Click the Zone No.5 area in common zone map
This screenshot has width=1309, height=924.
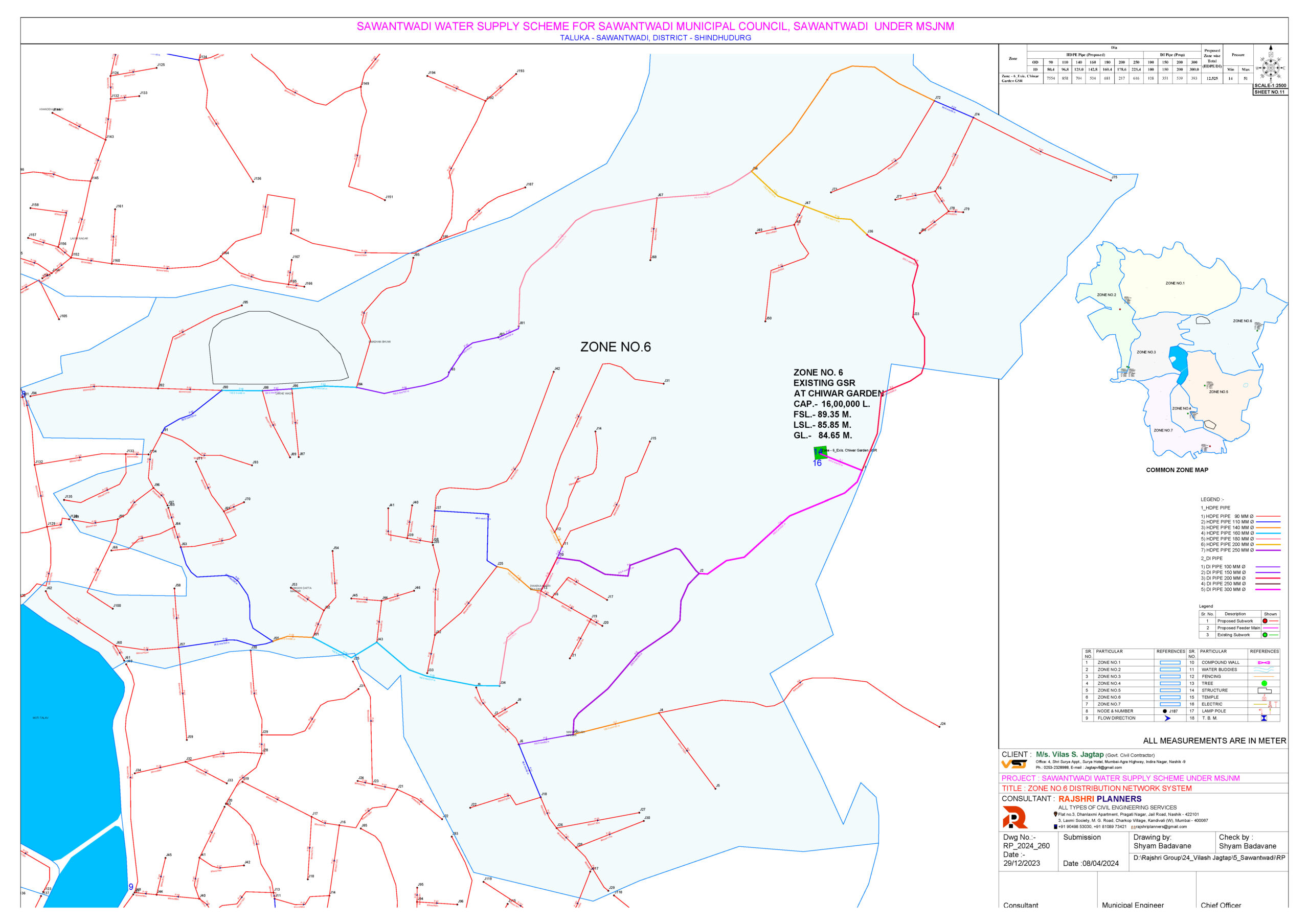(x=1218, y=392)
